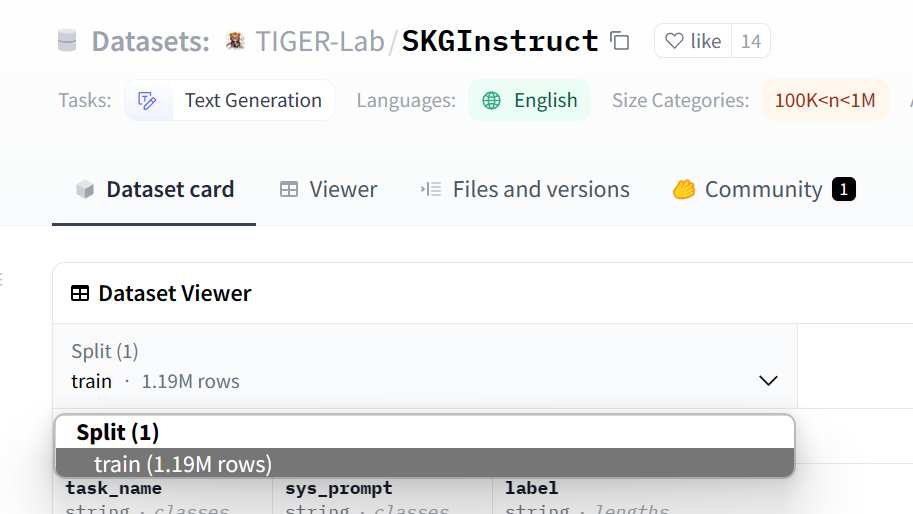The image size is (913, 514).
Task: Click the Text Generation task icon
Action: pos(148,100)
